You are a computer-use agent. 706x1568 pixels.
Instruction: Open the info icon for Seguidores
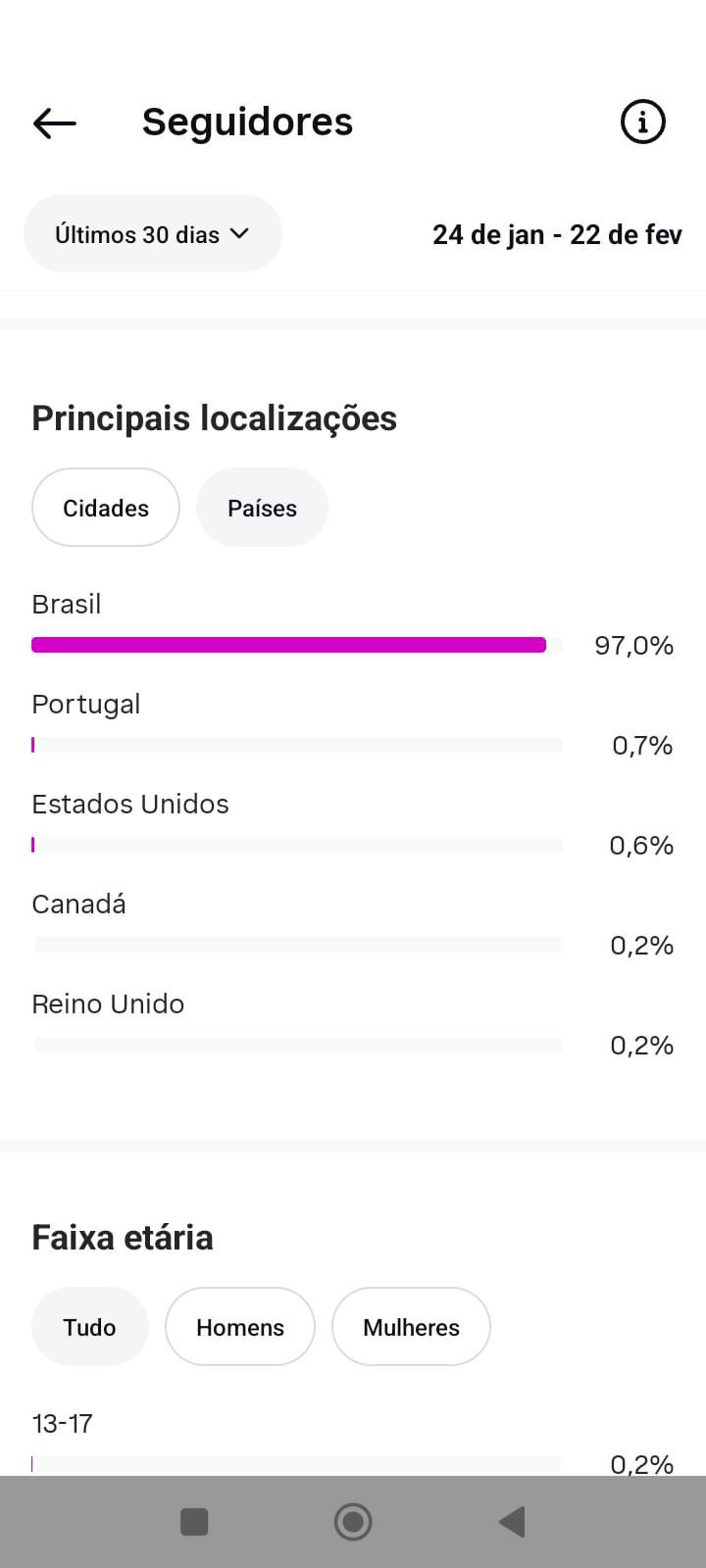point(642,122)
